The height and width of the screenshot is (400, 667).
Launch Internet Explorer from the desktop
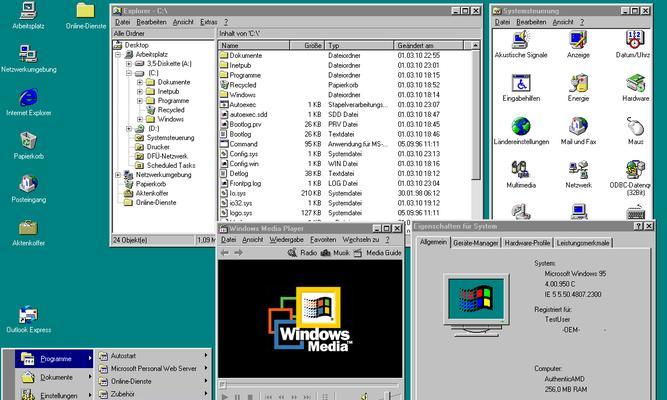29,102
